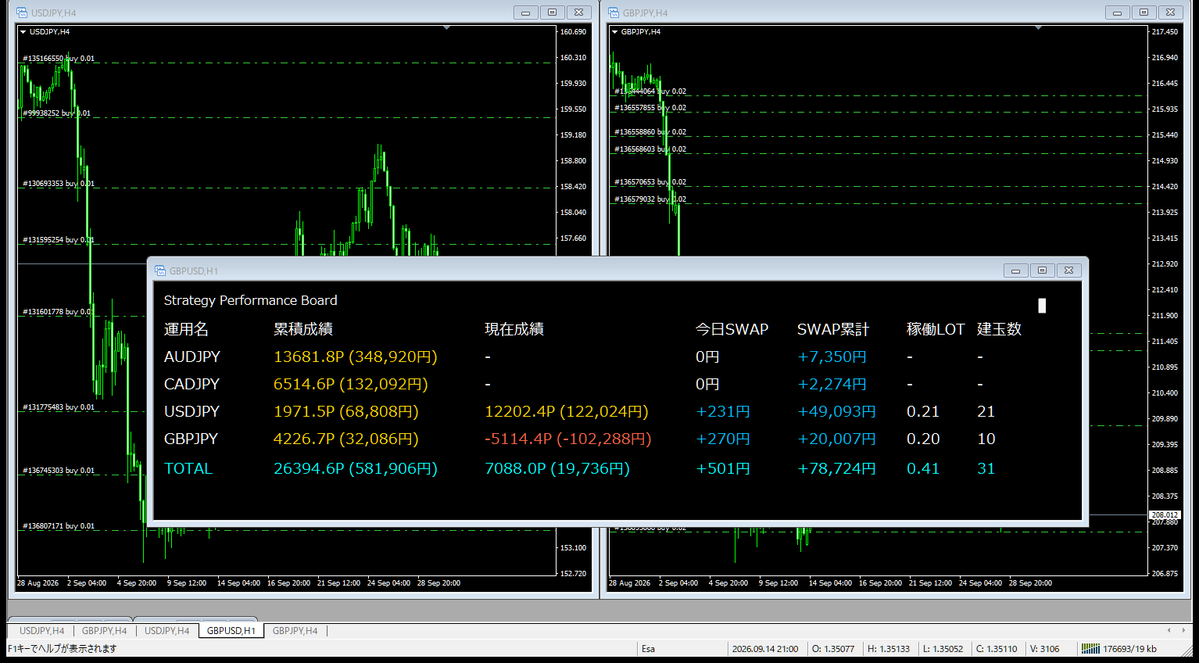This screenshot has height=663, width=1199.
Task: Select the GBPJPY,H4 tab right of GBPUSD,H1
Action: point(295,631)
